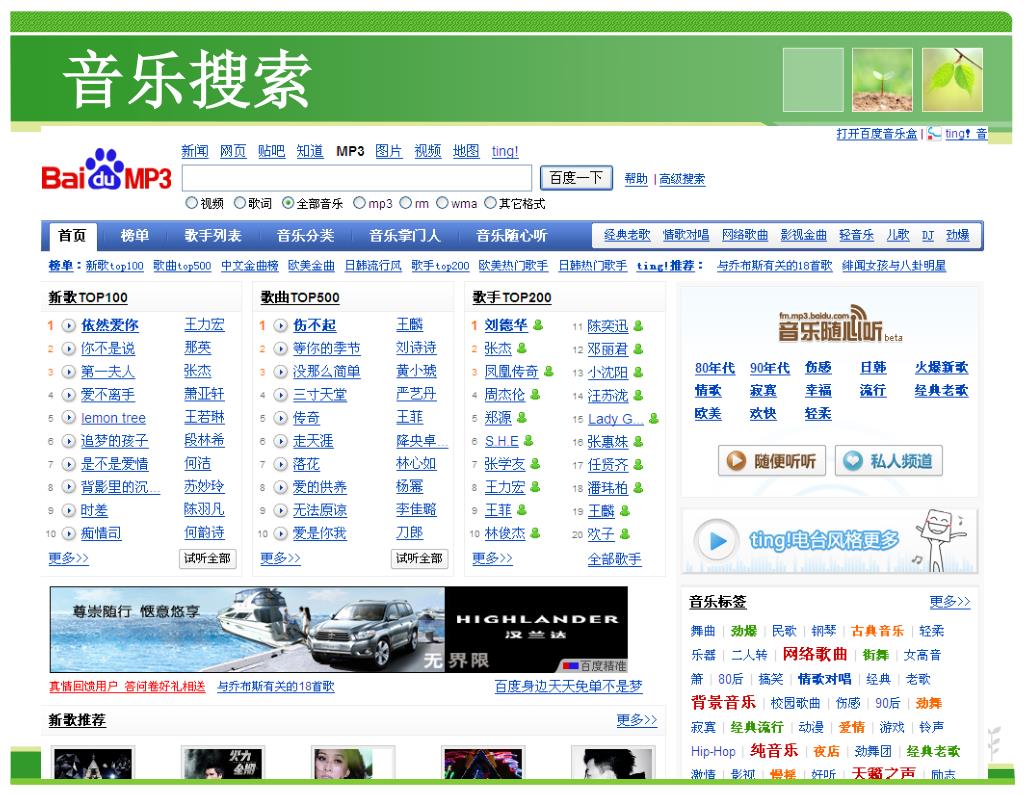
Task: Play the song 追梦的孩子
Action: [69, 441]
